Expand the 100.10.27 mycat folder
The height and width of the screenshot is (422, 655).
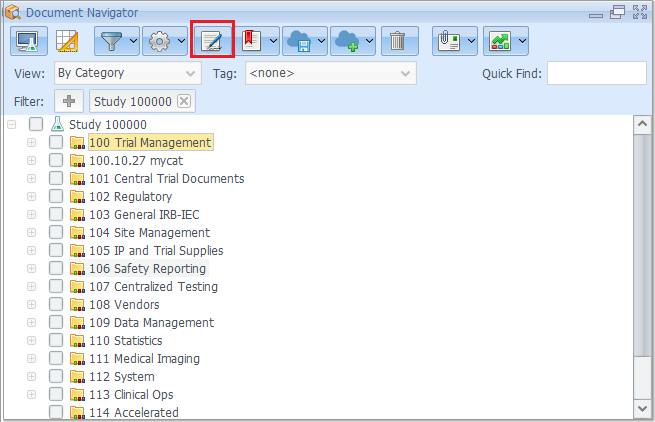tap(31, 160)
